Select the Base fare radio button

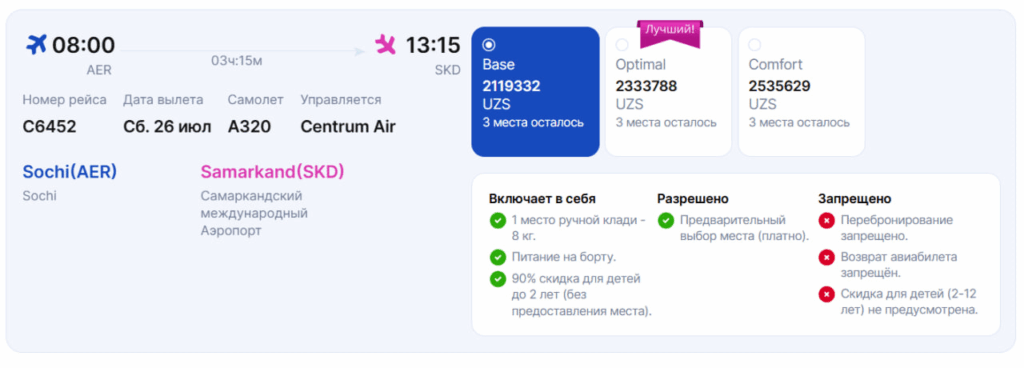pyautogui.click(x=488, y=45)
